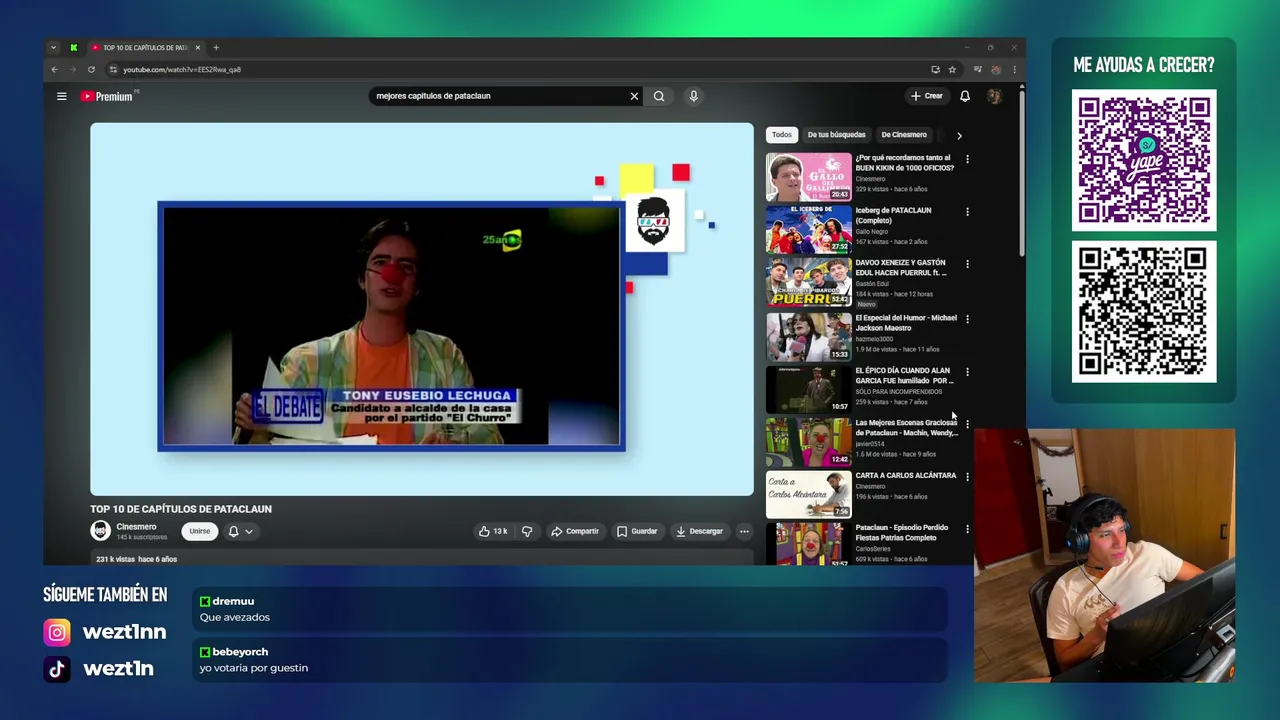Open 'Pataclaun - Episodio Perdido' video title
Image resolution: width=1280 pixels, height=720 pixels.
click(902, 532)
